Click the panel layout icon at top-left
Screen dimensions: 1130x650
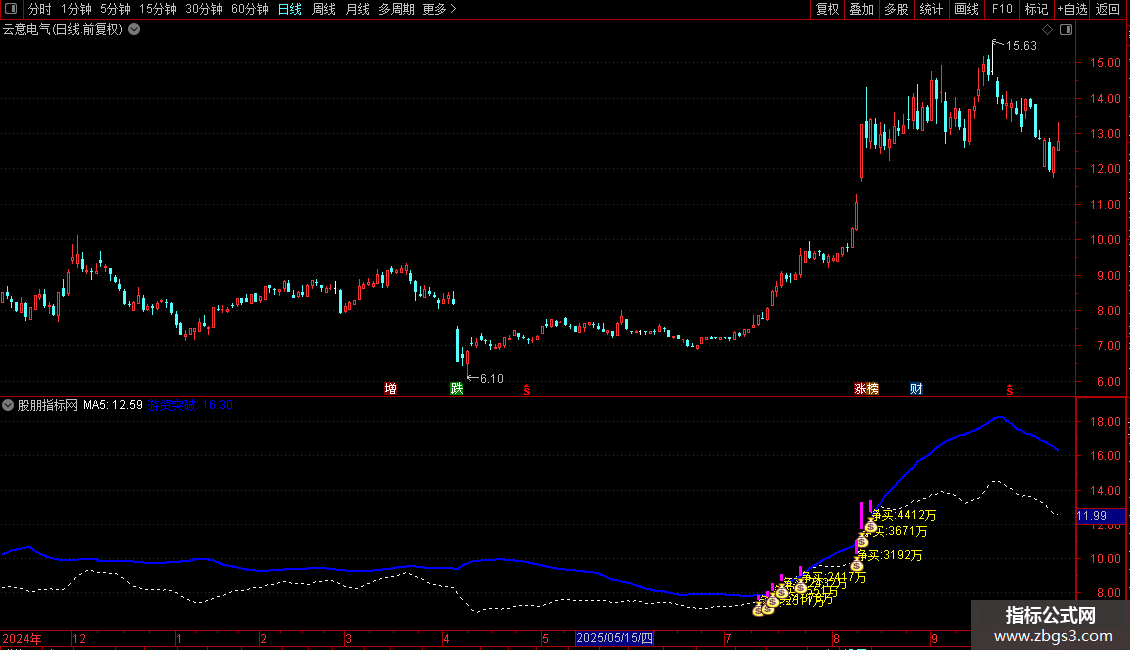coord(11,9)
